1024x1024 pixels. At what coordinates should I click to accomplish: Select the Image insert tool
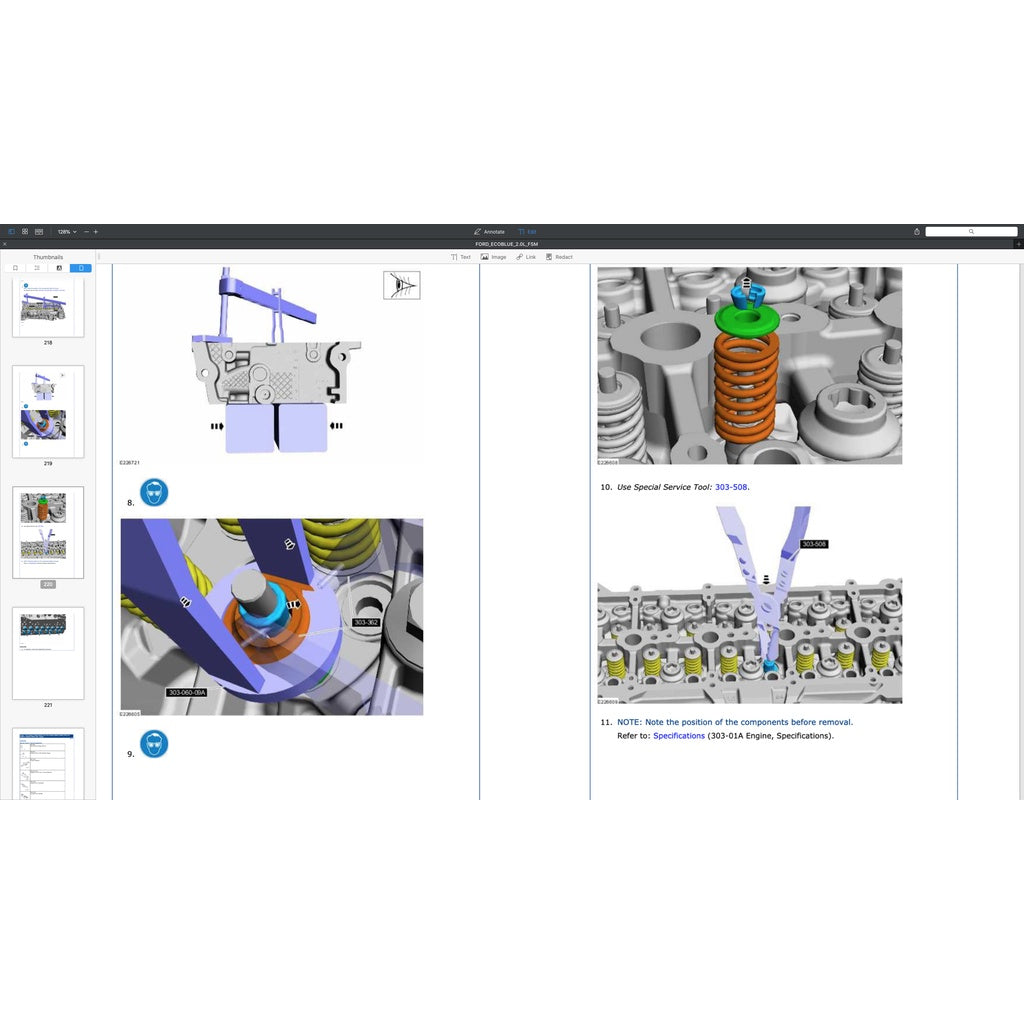click(x=494, y=257)
